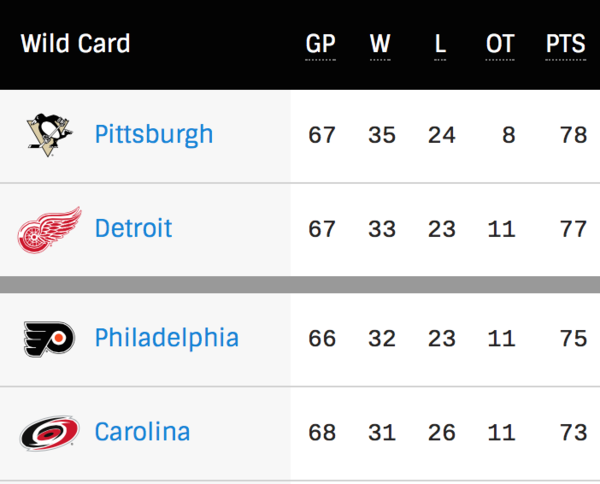Select Philadelphia's 75 points value
The image size is (600, 484).
[573, 339]
